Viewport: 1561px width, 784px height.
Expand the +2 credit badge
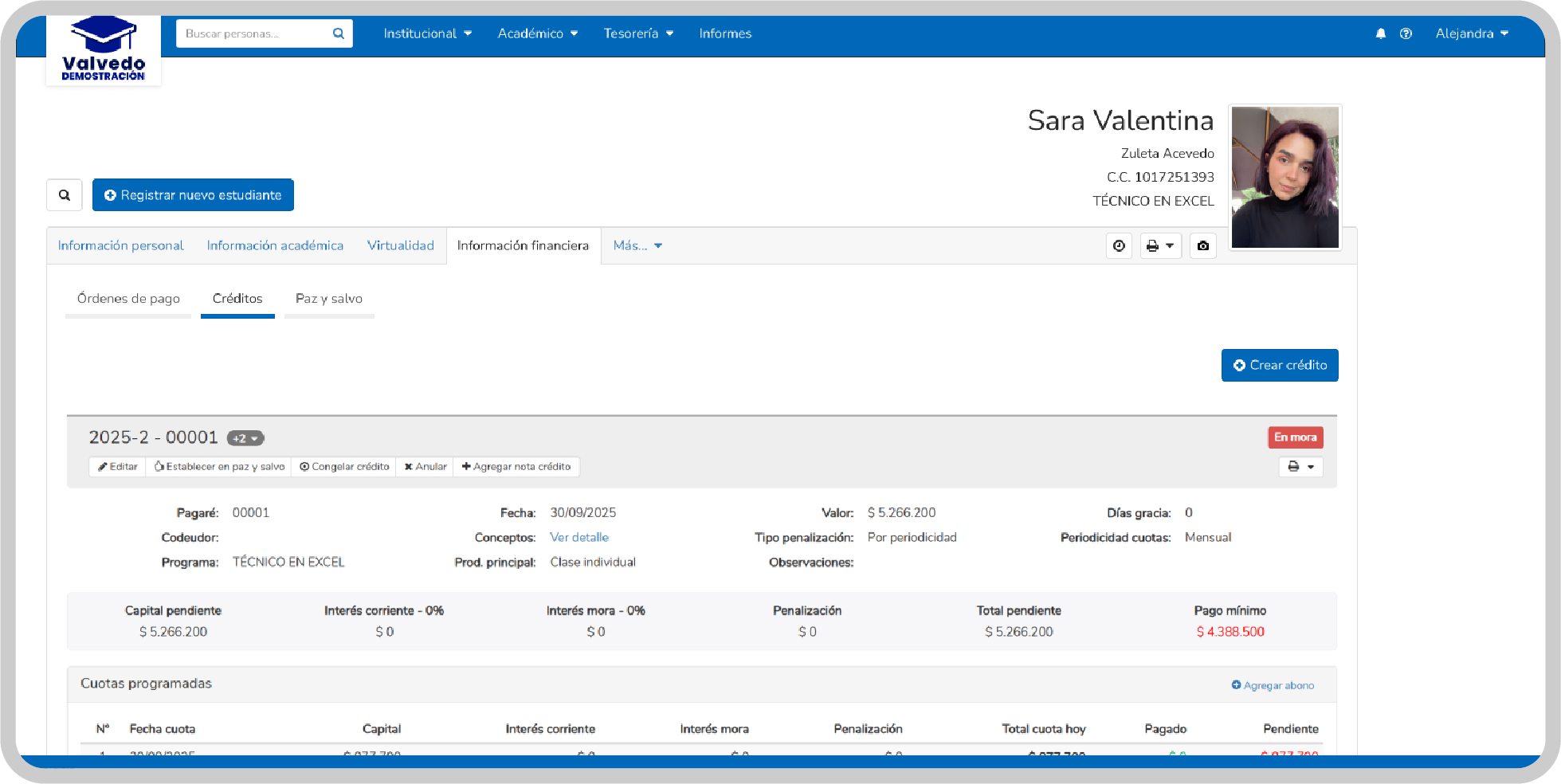[x=245, y=438]
